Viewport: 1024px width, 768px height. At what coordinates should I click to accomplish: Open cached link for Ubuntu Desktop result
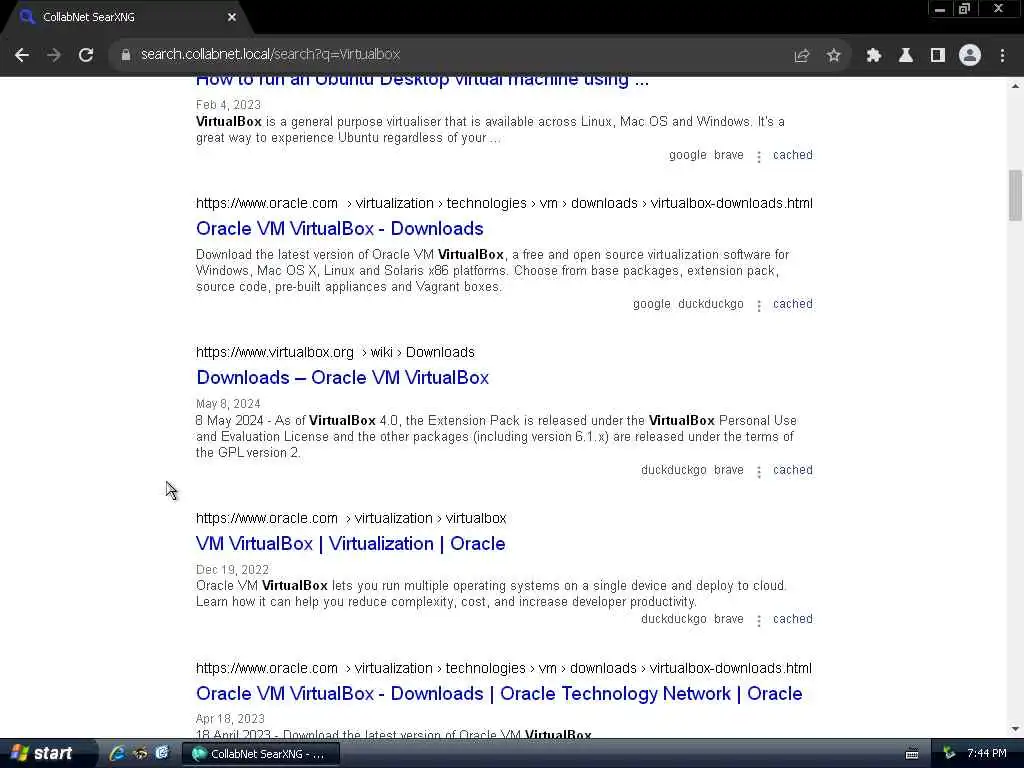tap(793, 155)
